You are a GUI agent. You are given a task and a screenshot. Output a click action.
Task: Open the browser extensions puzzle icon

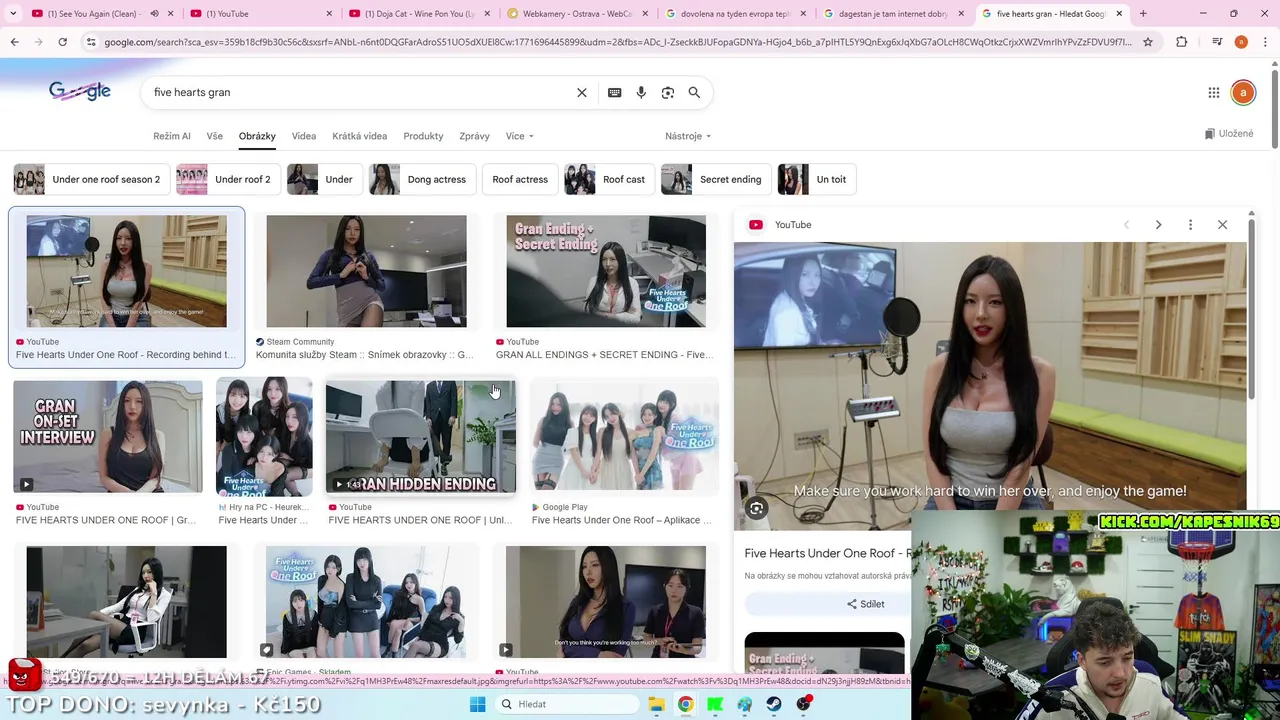[1182, 42]
